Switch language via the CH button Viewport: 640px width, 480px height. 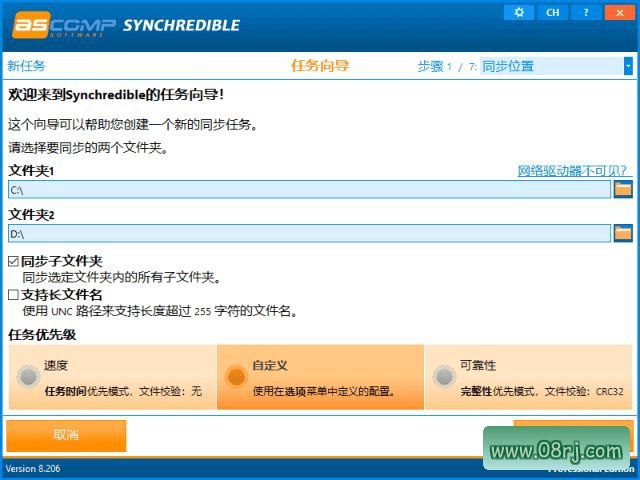click(x=553, y=13)
